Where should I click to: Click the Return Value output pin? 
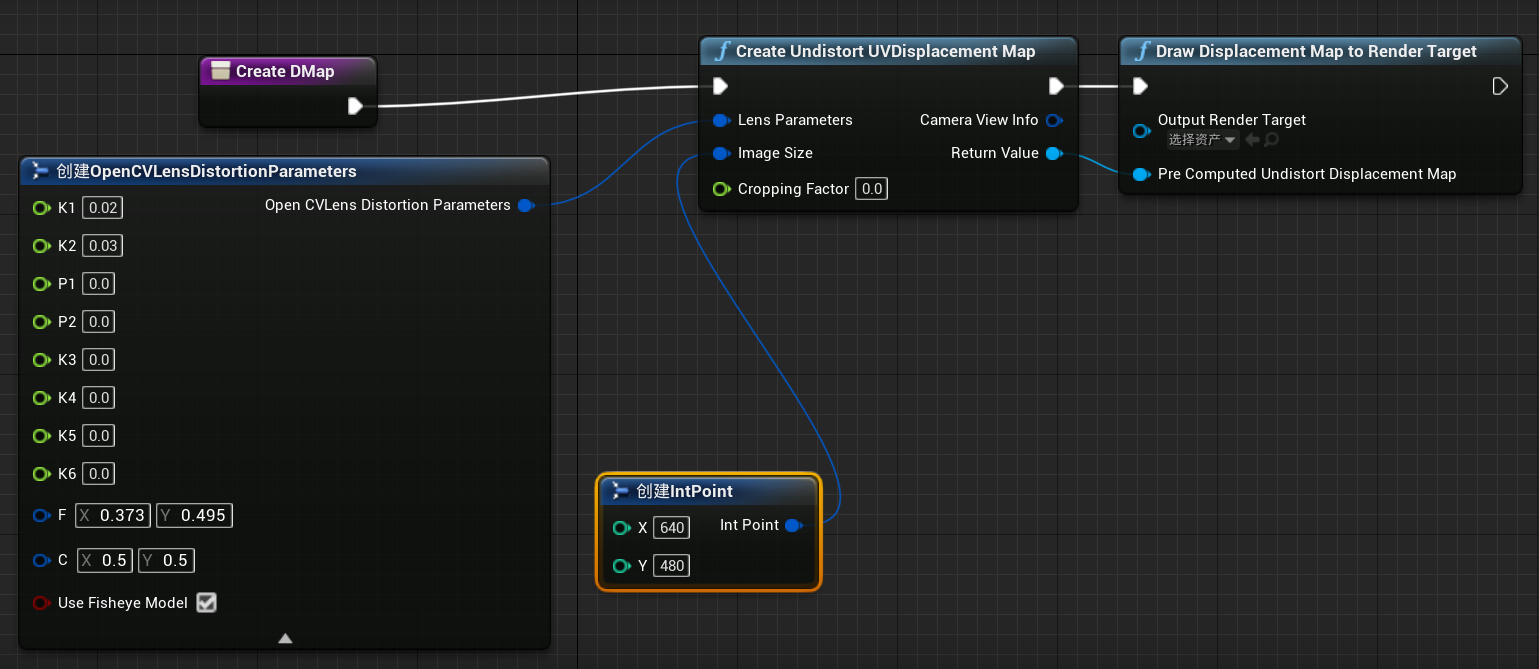(x=1055, y=153)
